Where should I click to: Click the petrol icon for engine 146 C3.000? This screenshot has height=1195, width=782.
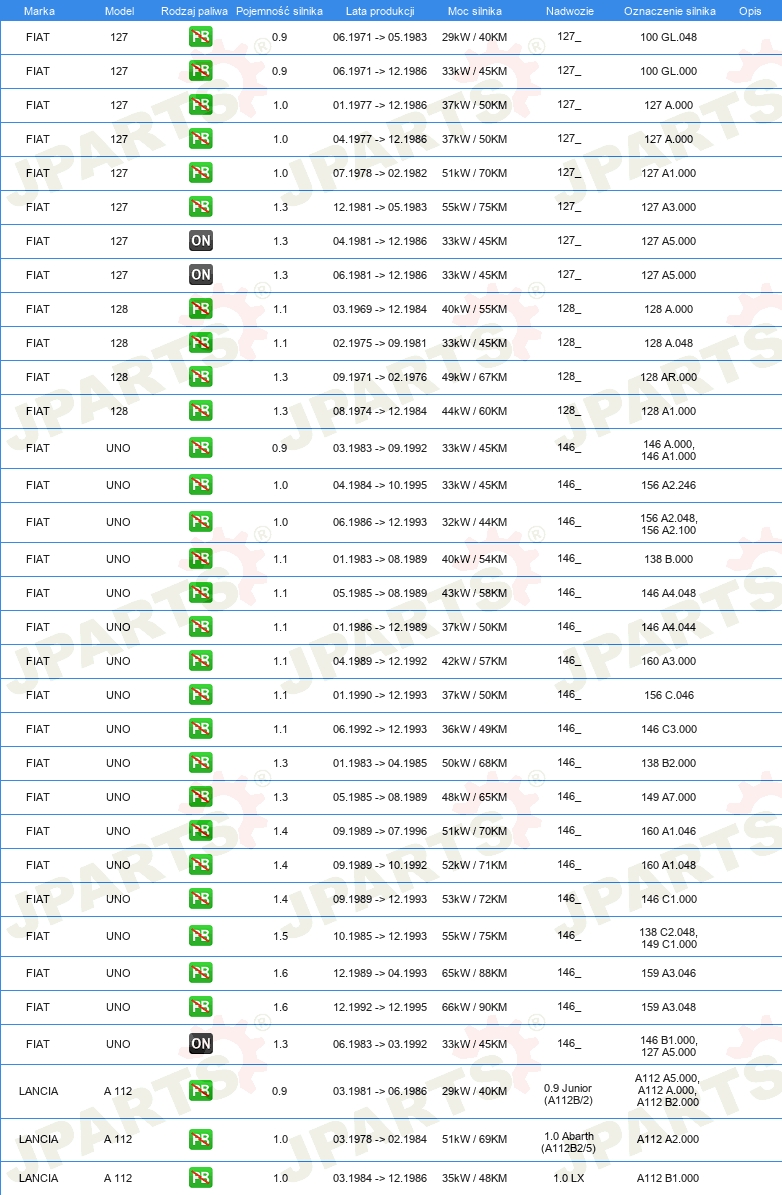[x=200, y=729]
